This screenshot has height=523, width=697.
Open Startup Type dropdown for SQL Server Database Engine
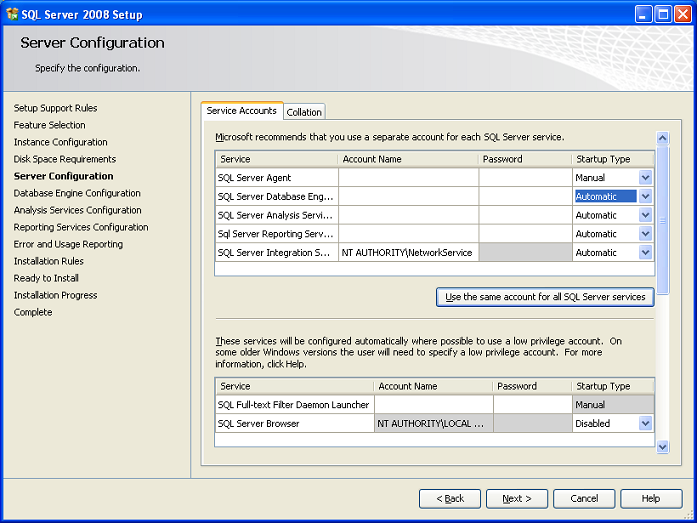pos(645,196)
